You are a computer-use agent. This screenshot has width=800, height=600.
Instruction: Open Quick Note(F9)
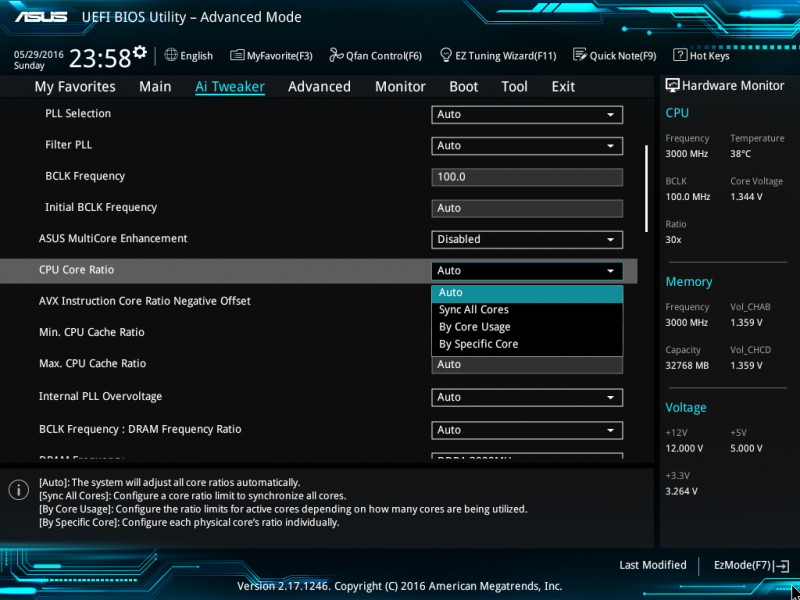click(614, 56)
